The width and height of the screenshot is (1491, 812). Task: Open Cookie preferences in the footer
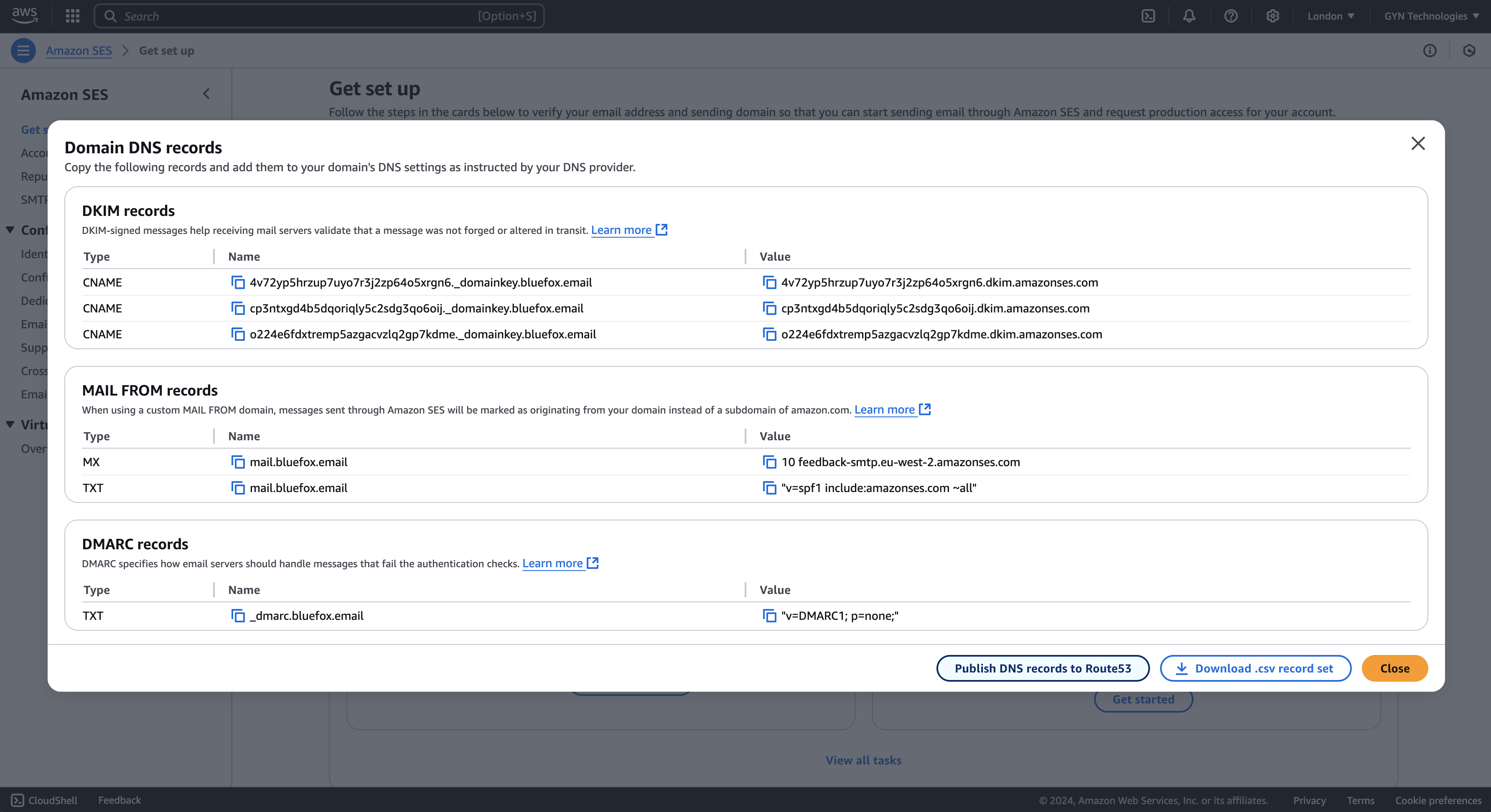tap(1438, 800)
